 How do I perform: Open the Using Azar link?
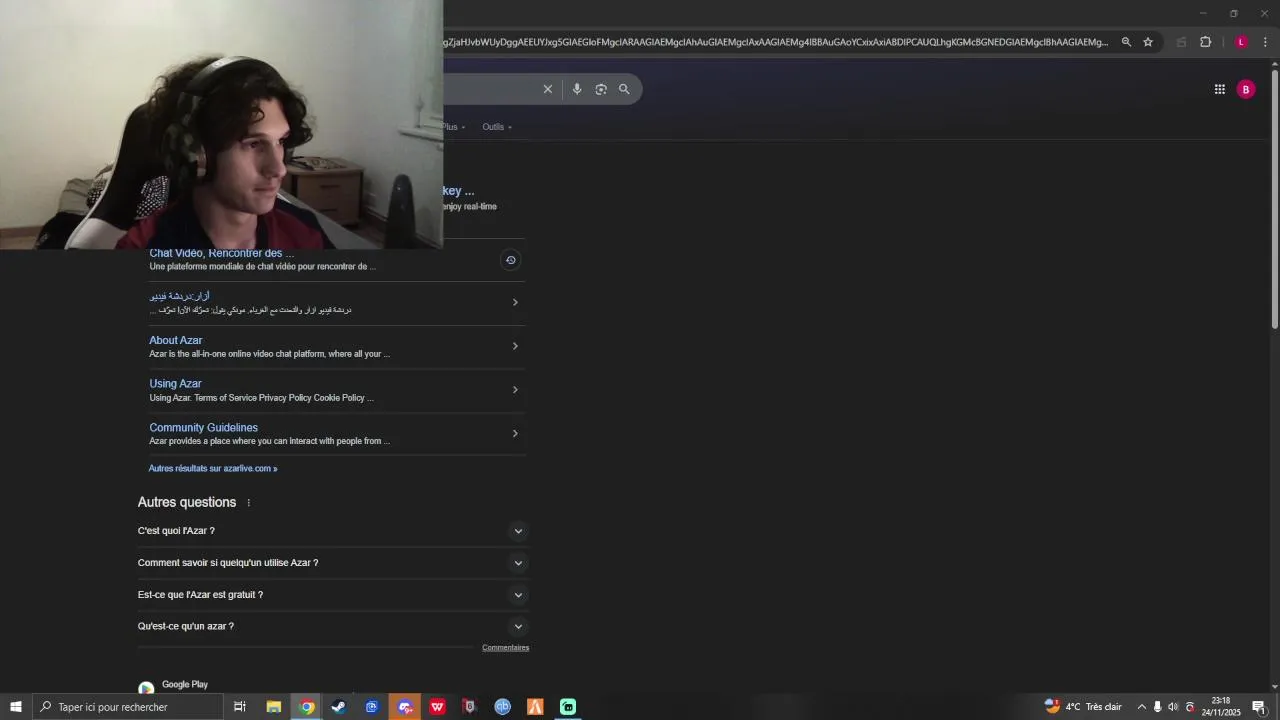pos(175,383)
